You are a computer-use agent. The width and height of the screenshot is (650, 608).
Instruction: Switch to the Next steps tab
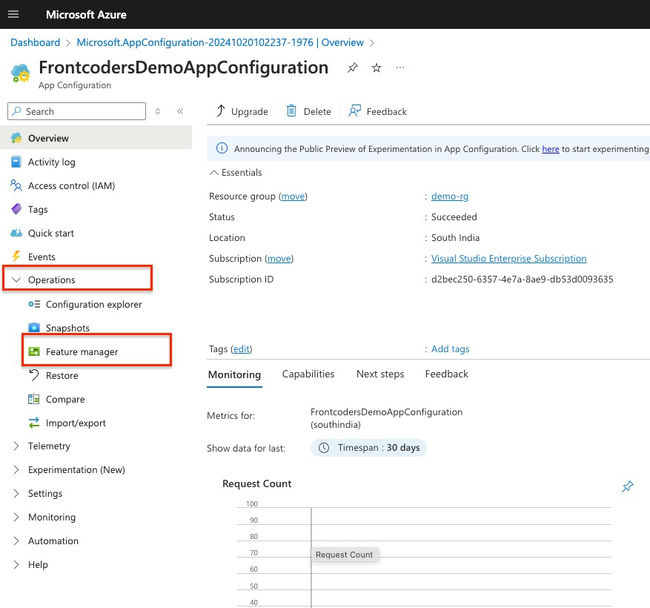pyautogui.click(x=380, y=374)
